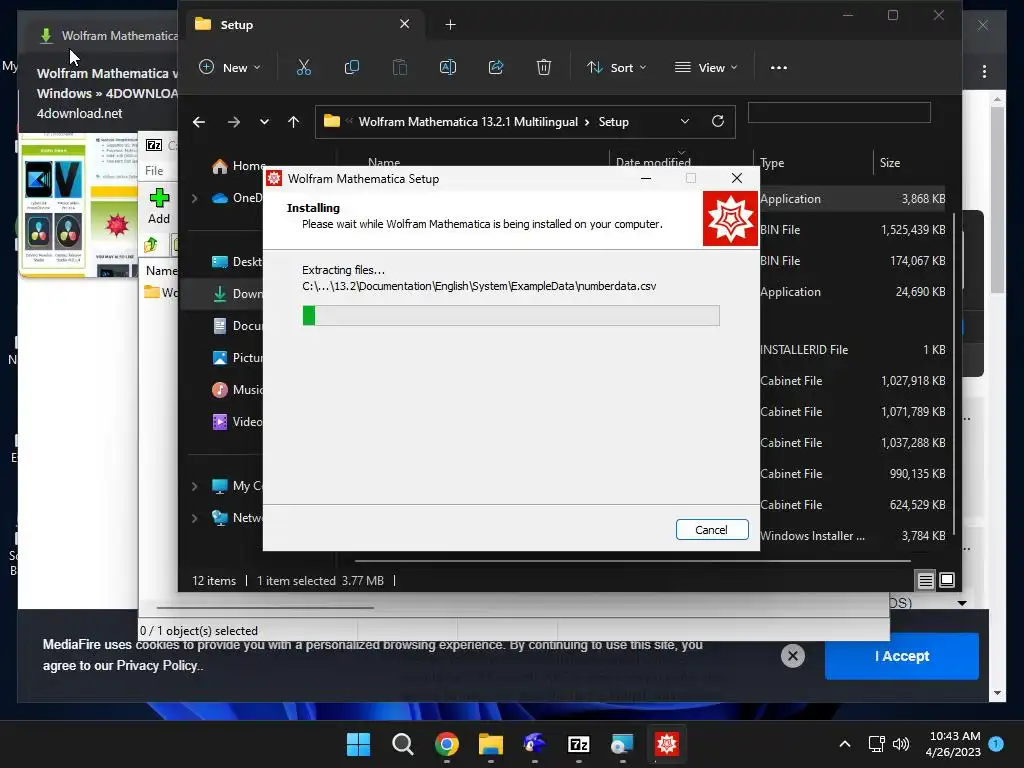Select the 1,525,439 KB BIN File row
1024x768 pixels.
pos(852,230)
